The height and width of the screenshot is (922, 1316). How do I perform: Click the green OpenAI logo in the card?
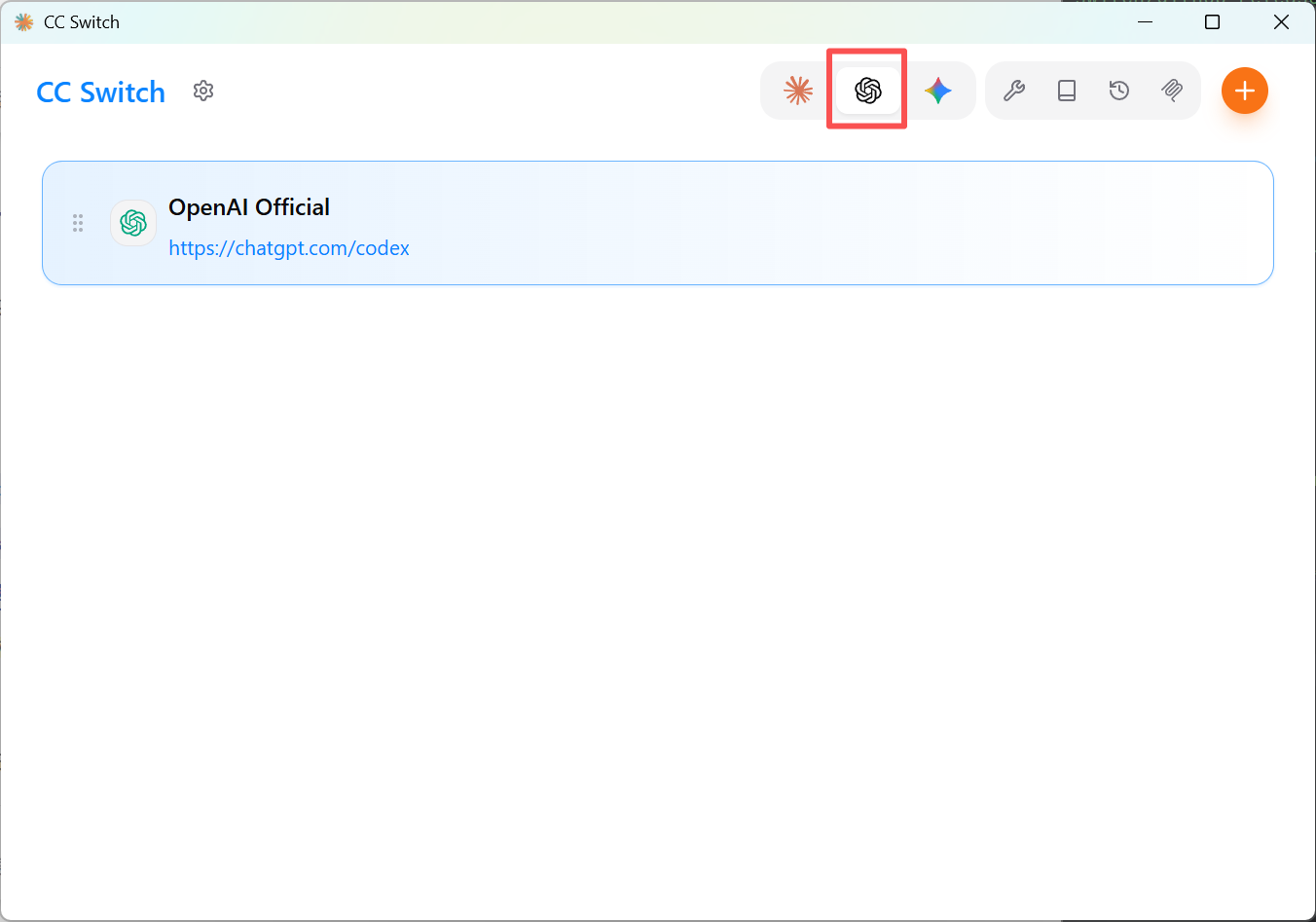pos(133,223)
